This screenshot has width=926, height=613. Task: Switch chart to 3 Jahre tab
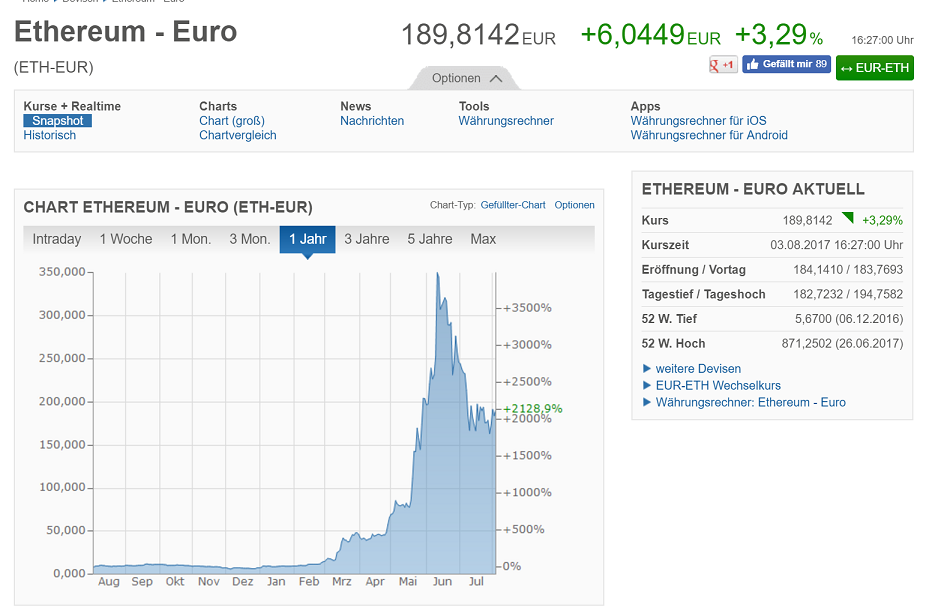click(367, 239)
